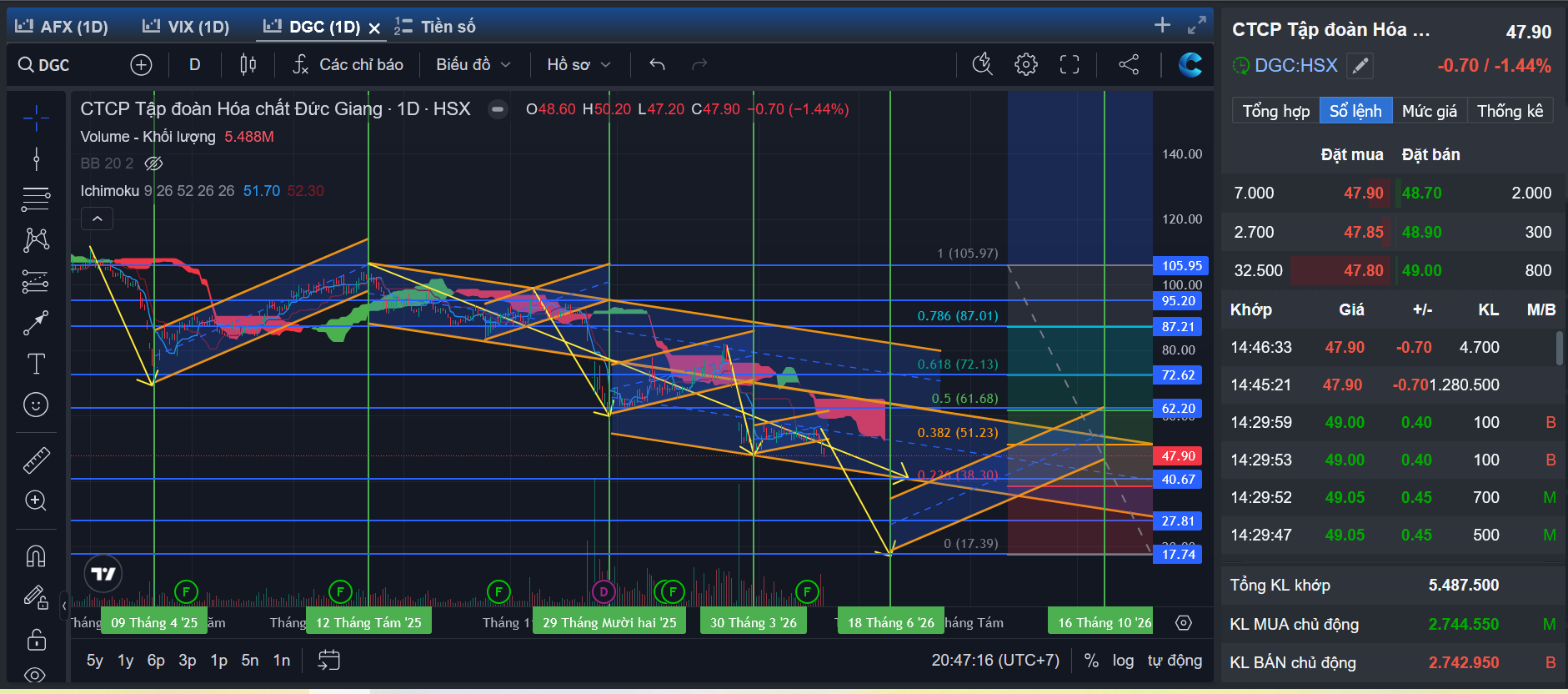Image resolution: width=1568 pixels, height=694 pixels.
Task: Select the Text tool
Action: (x=36, y=364)
